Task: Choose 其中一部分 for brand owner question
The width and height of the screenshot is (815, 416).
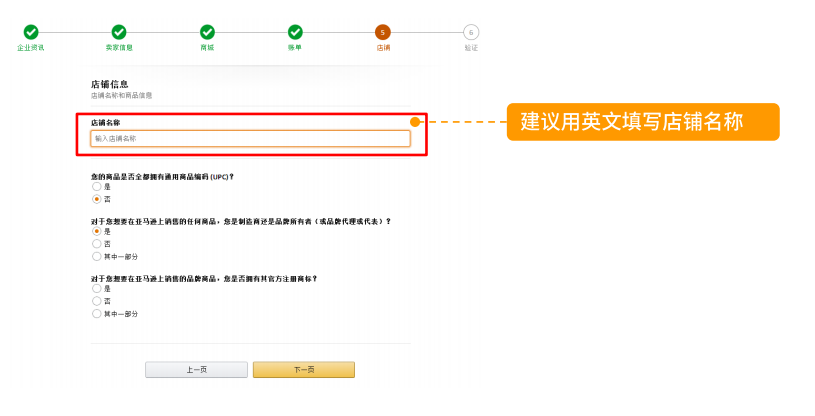Action: tap(97, 256)
